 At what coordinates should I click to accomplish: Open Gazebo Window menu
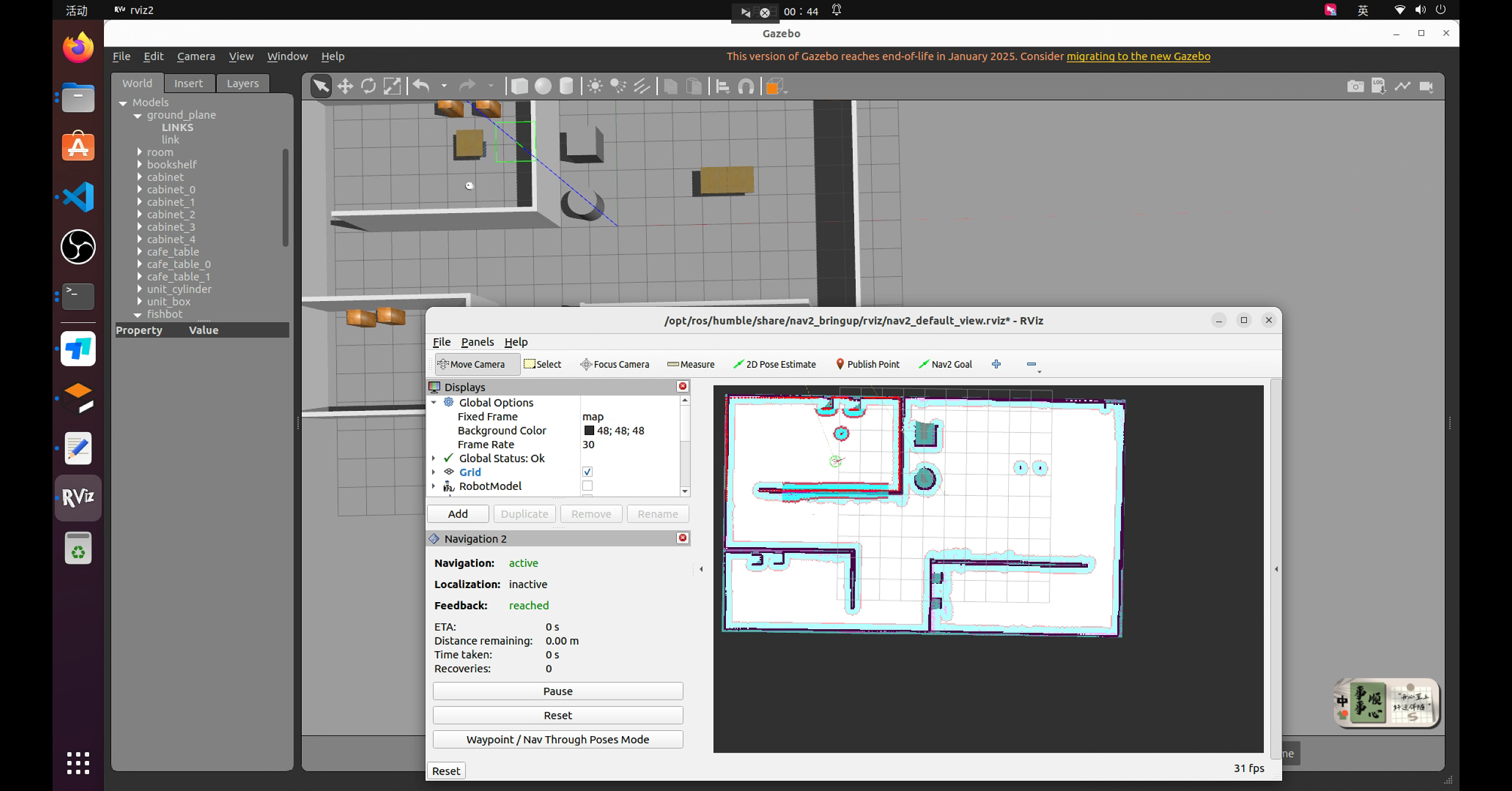pos(287,56)
